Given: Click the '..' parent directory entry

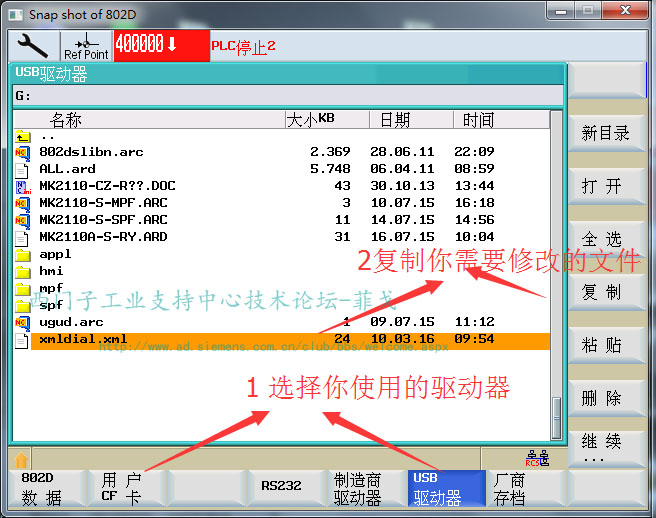Looking at the screenshot, I should tap(48, 136).
